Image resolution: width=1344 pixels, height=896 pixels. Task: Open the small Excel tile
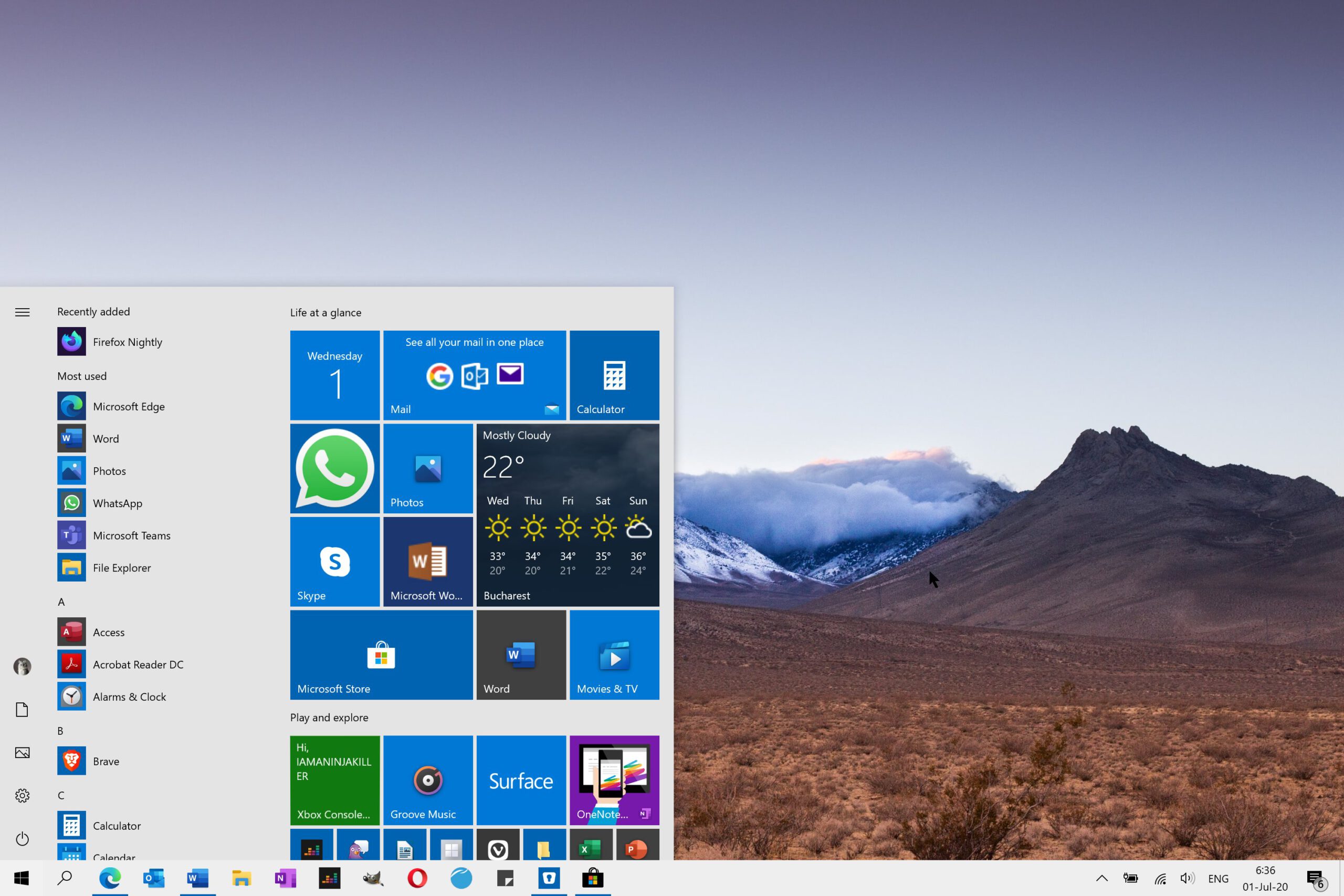point(591,845)
